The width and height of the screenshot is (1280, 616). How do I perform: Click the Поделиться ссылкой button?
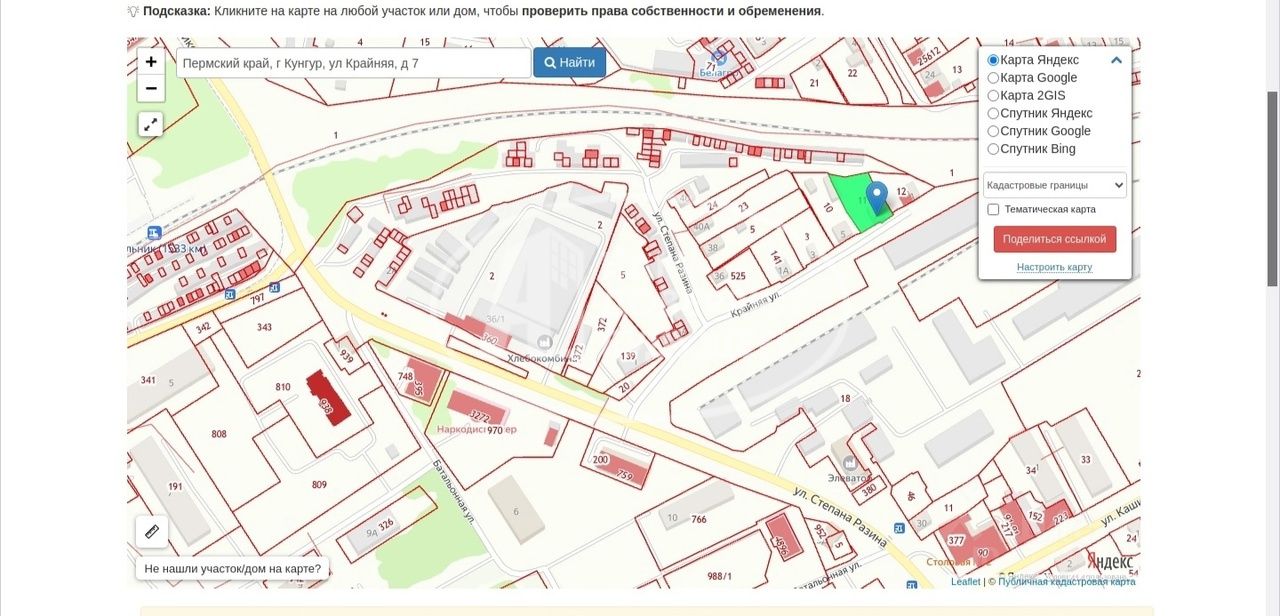[x=1055, y=239]
